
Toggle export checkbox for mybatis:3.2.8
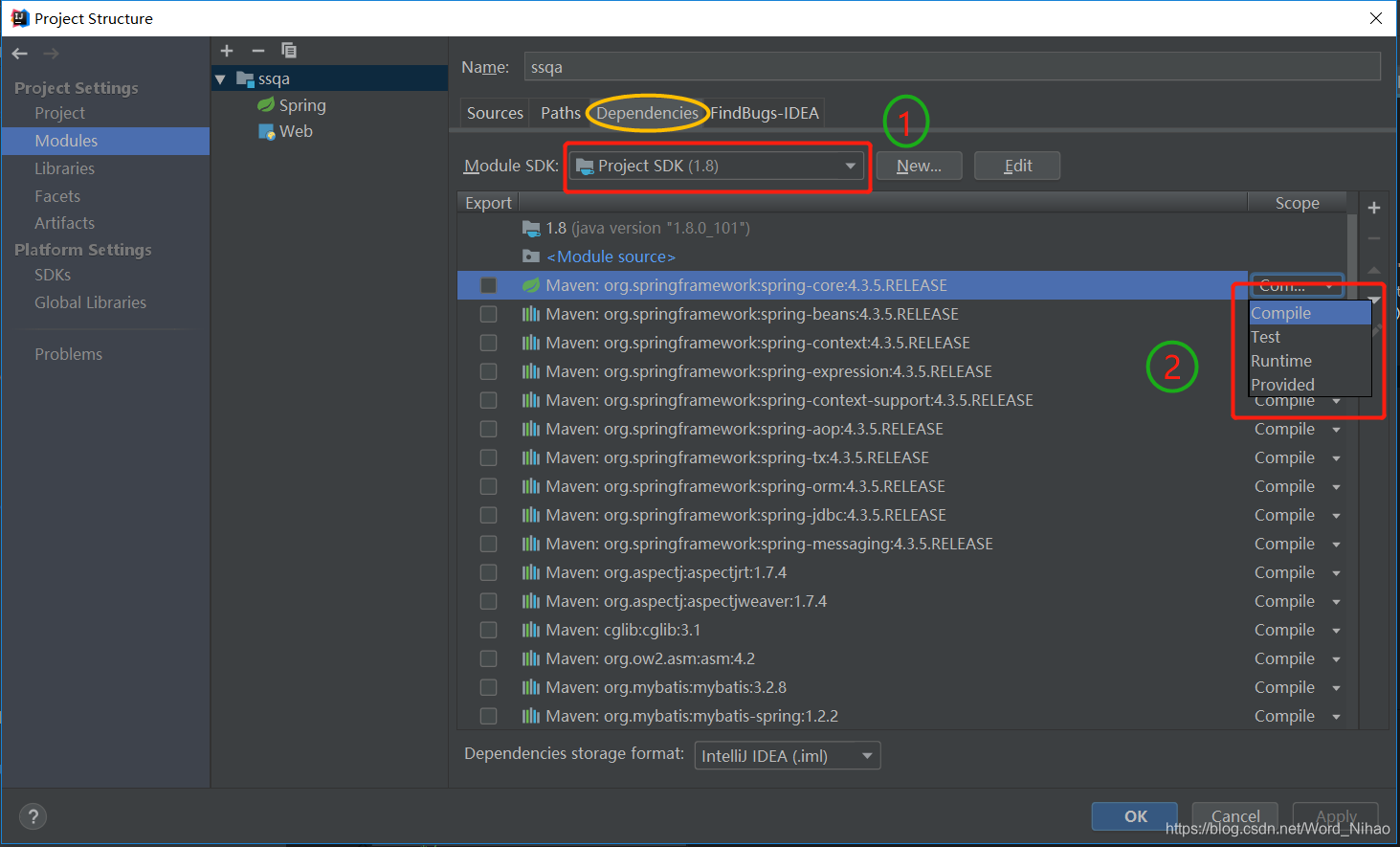coord(488,687)
